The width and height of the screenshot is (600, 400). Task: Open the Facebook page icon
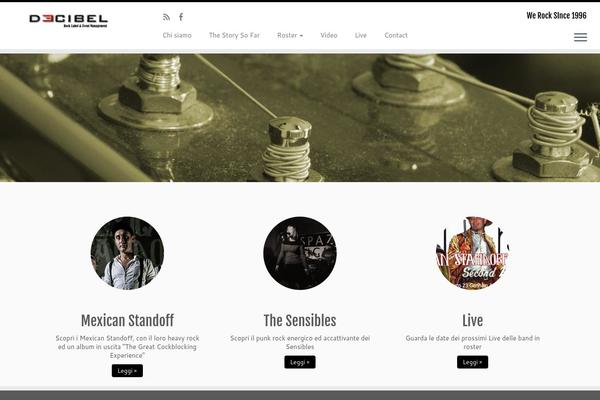[x=181, y=17]
